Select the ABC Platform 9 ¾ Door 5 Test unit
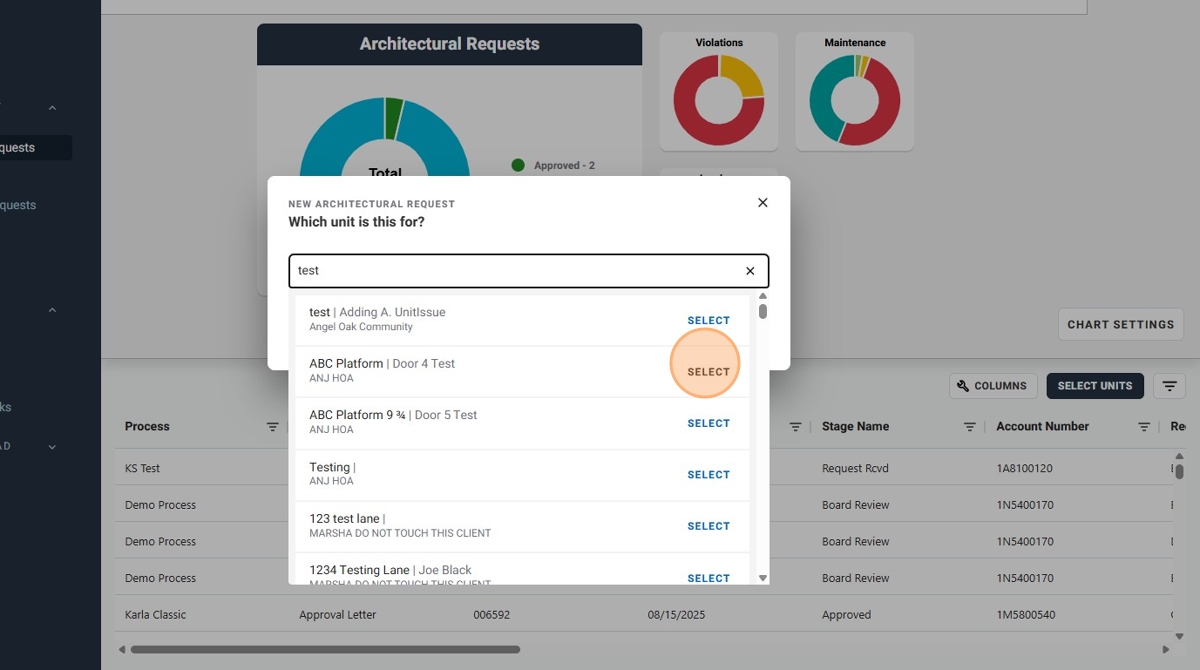The height and width of the screenshot is (670, 1200). [x=709, y=423]
